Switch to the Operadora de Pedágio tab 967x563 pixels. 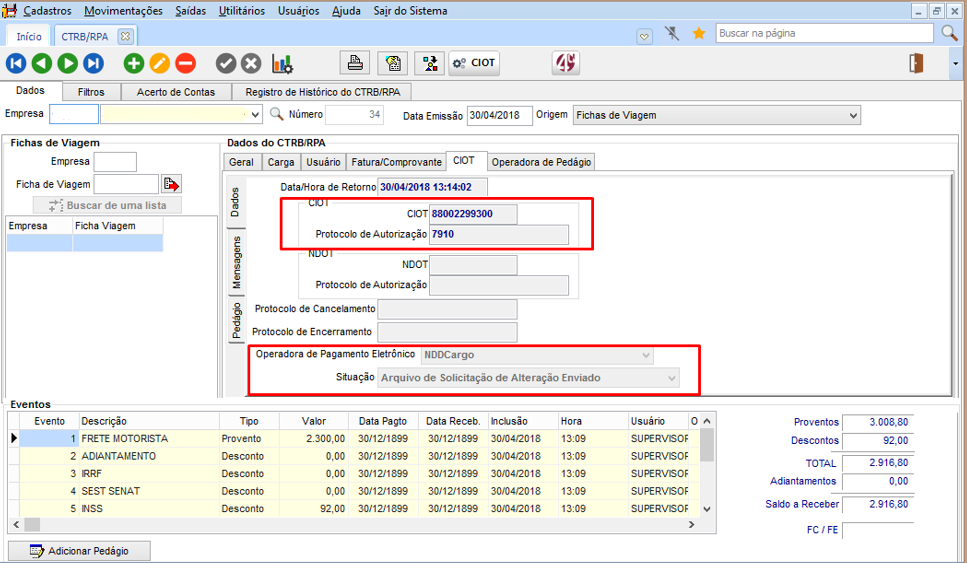pyautogui.click(x=541, y=162)
